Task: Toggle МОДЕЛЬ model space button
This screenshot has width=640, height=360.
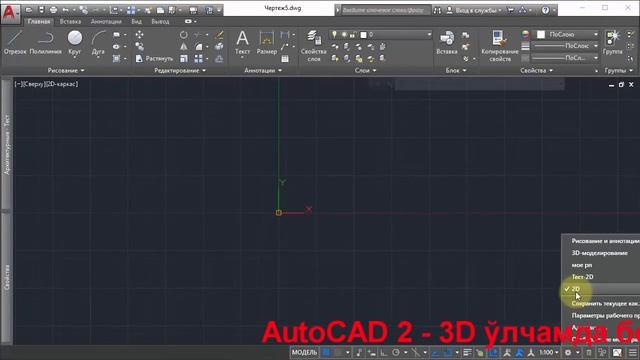Action: tap(304, 352)
